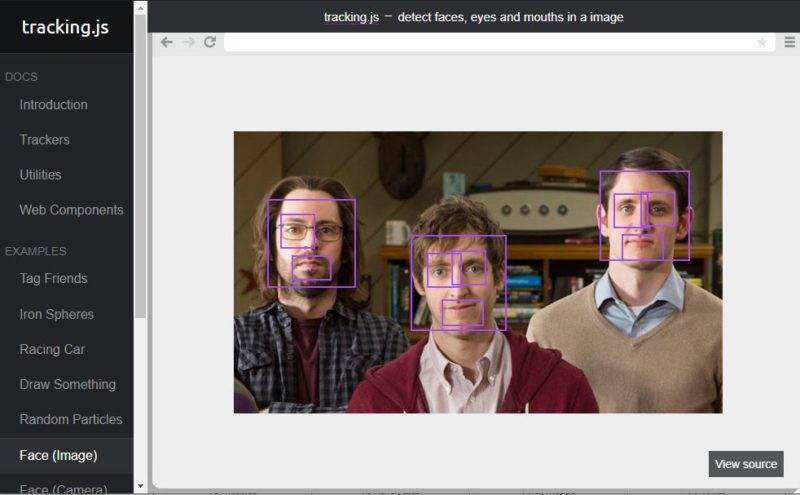Open the Web Components page
Image resolution: width=800 pixels, height=495 pixels.
[x=71, y=210]
